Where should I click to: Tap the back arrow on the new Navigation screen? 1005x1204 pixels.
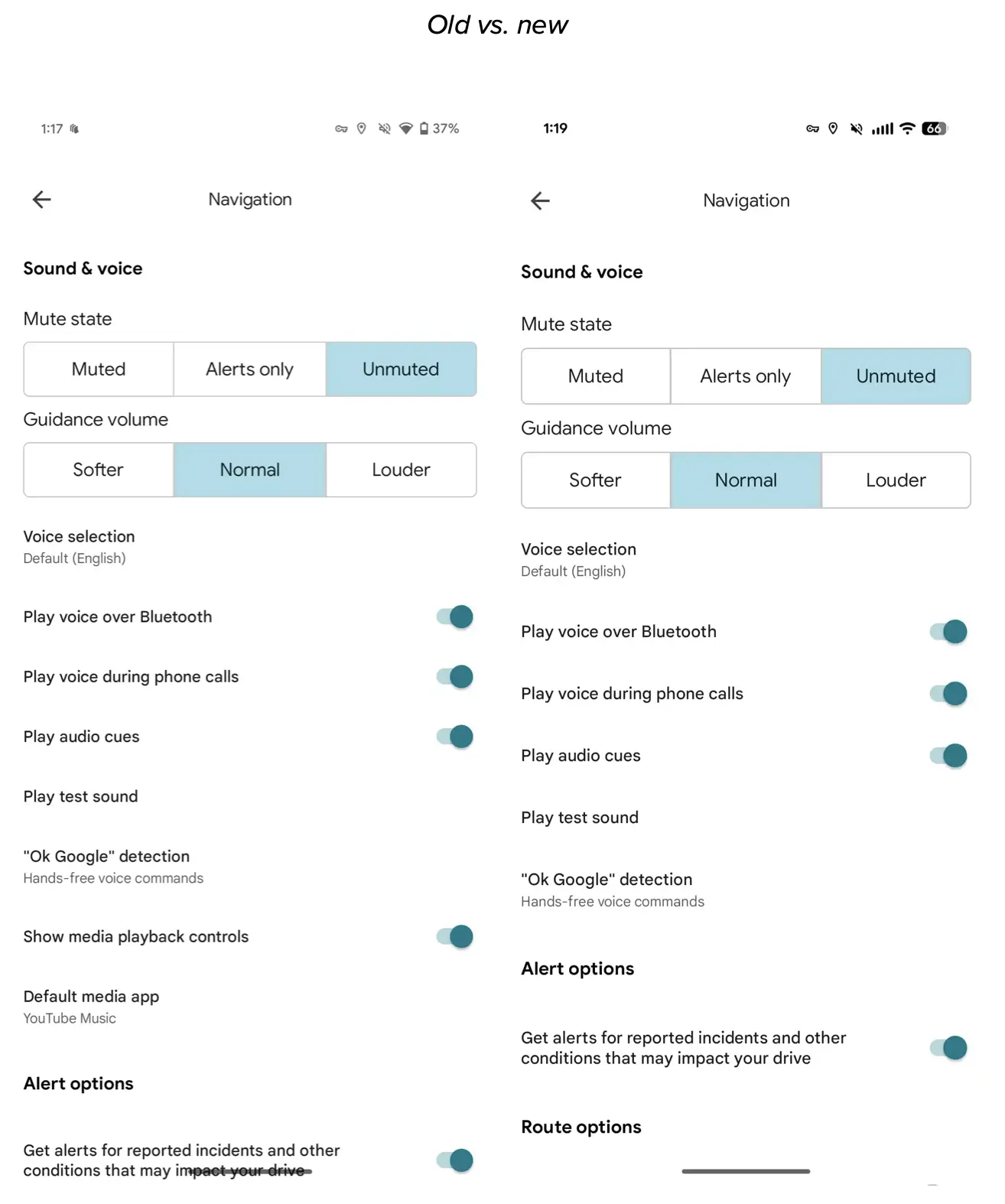pos(540,200)
